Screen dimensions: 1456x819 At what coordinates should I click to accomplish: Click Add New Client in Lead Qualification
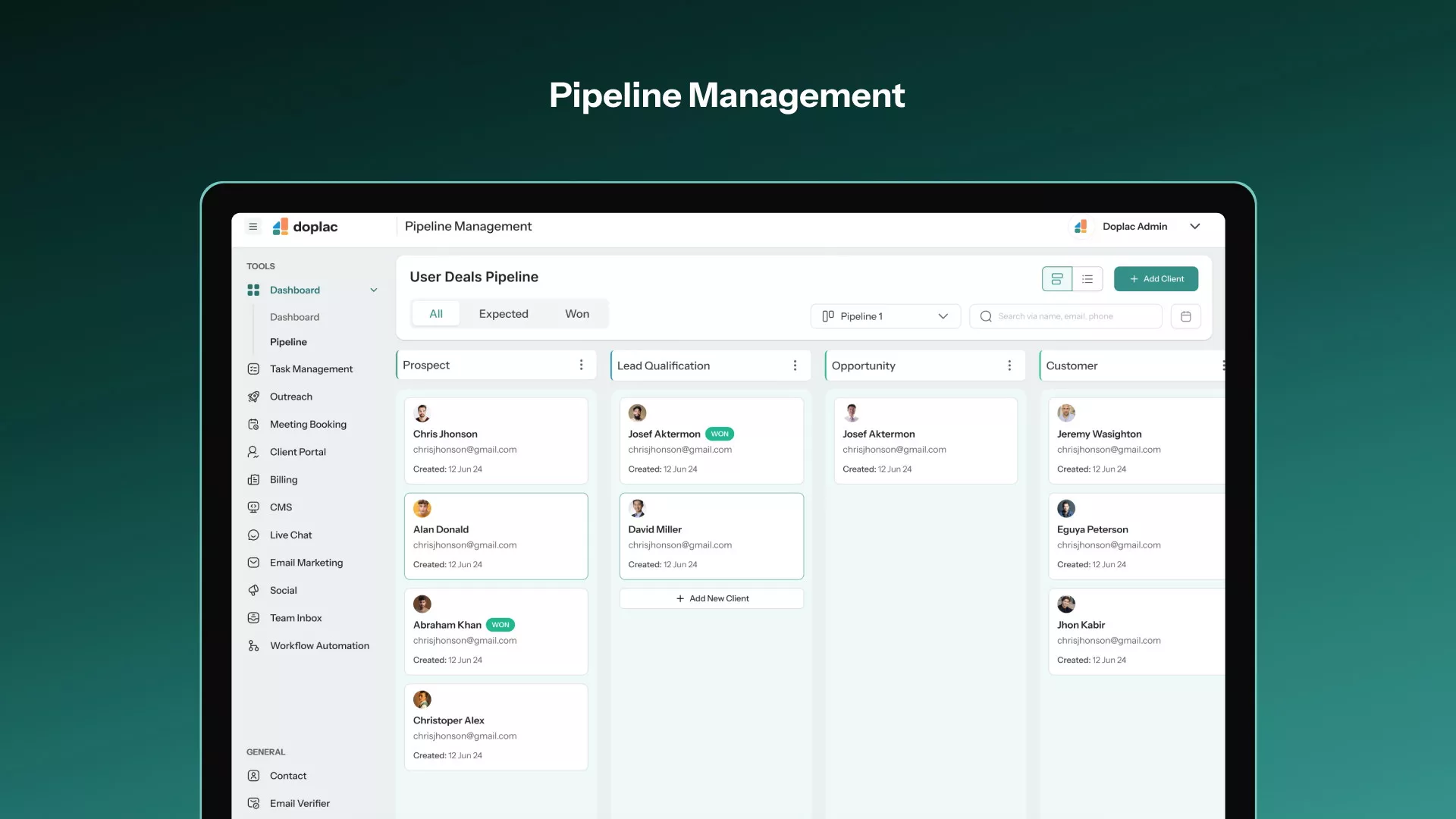coord(711,598)
